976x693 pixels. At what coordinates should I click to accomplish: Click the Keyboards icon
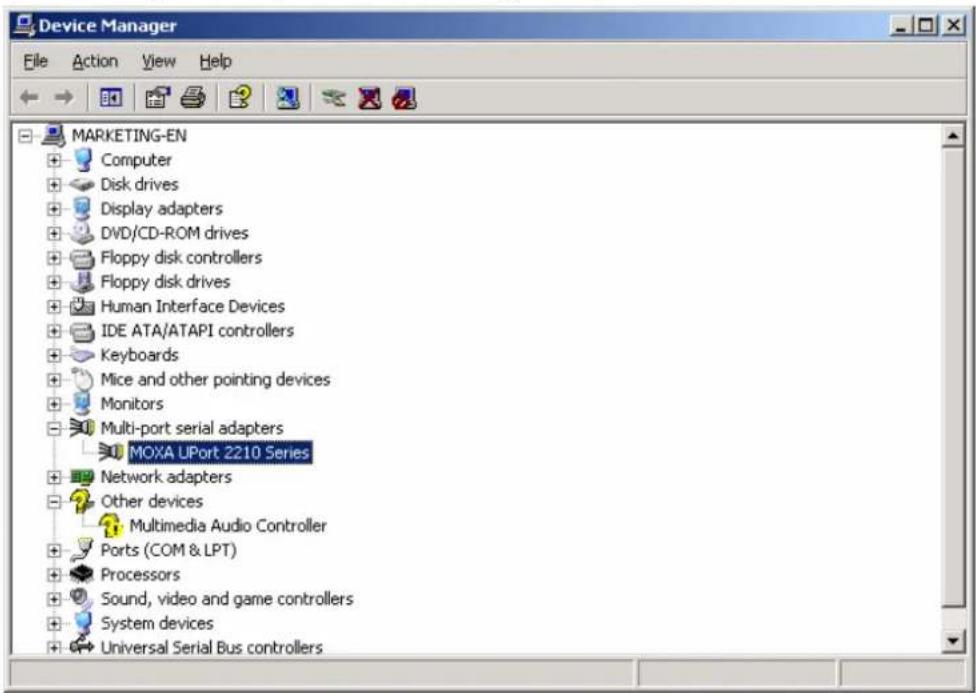(x=82, y=355)
